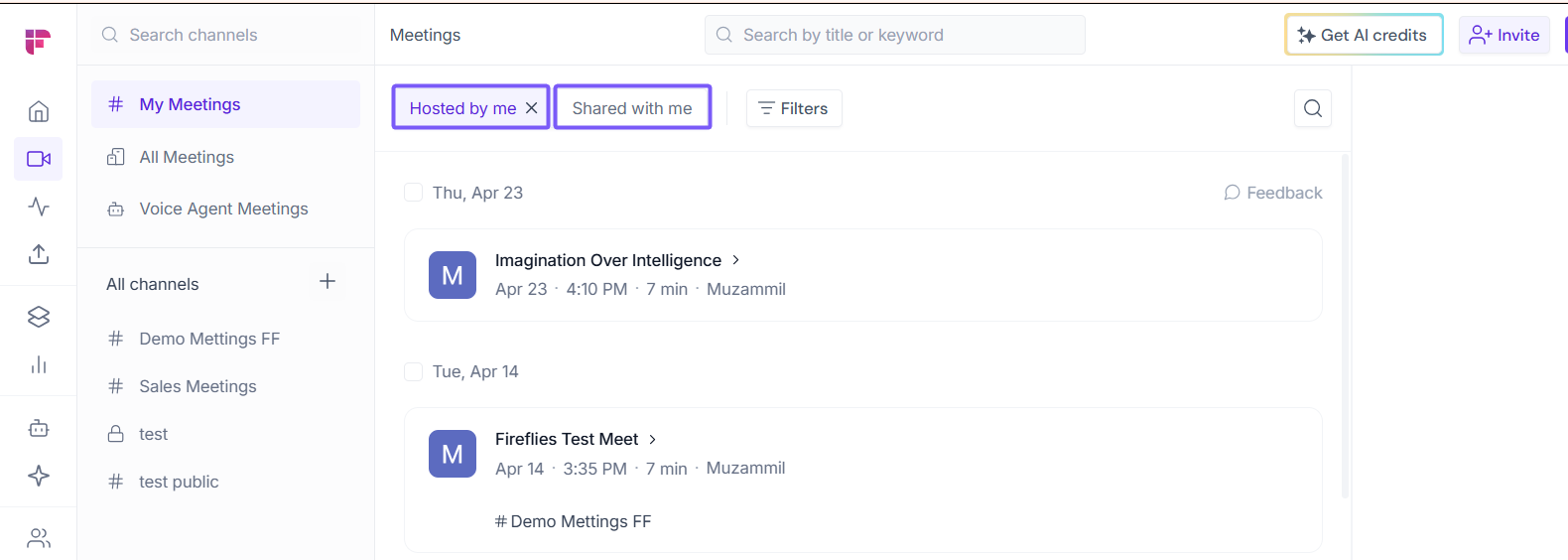Toggle the Shared with me filter

click(x=632, y=108)
